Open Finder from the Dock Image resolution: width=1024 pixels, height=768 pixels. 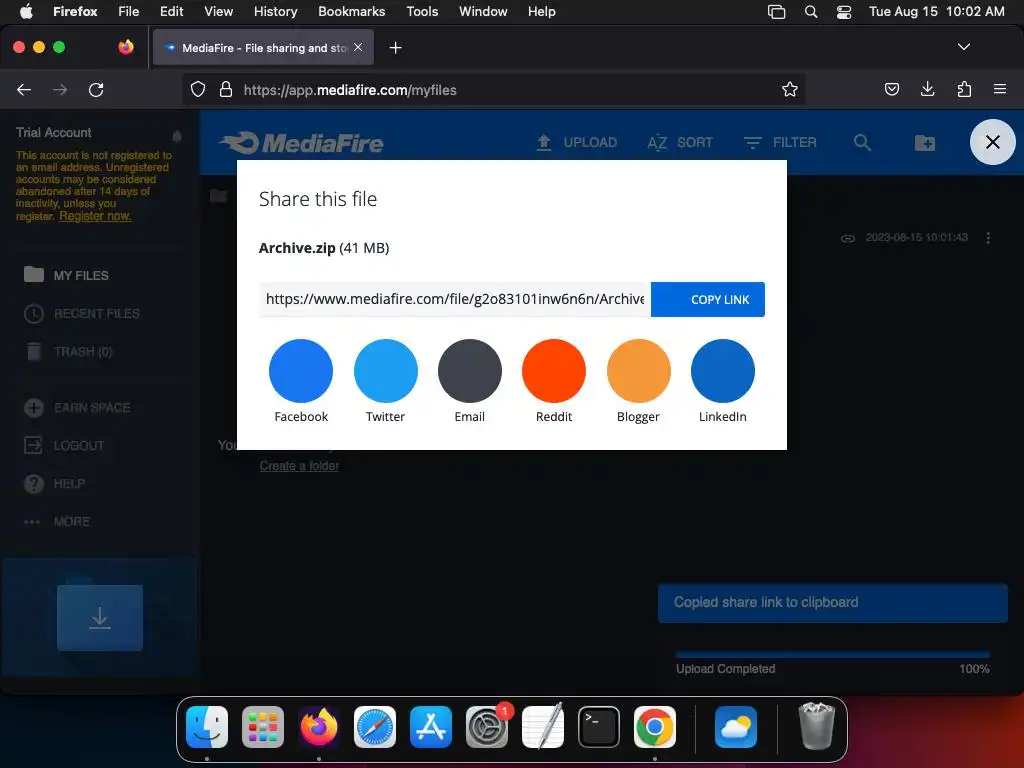(207, 726)
